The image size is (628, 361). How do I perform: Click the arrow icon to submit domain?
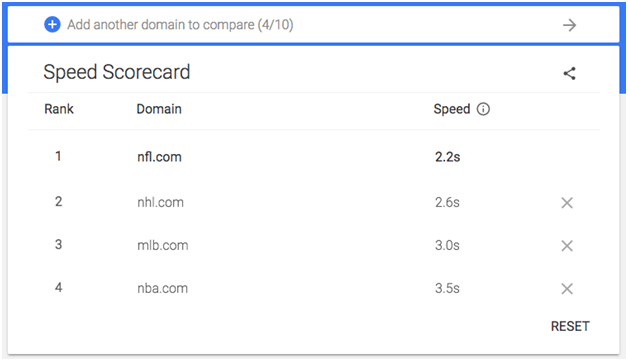(x=569, y=25)
